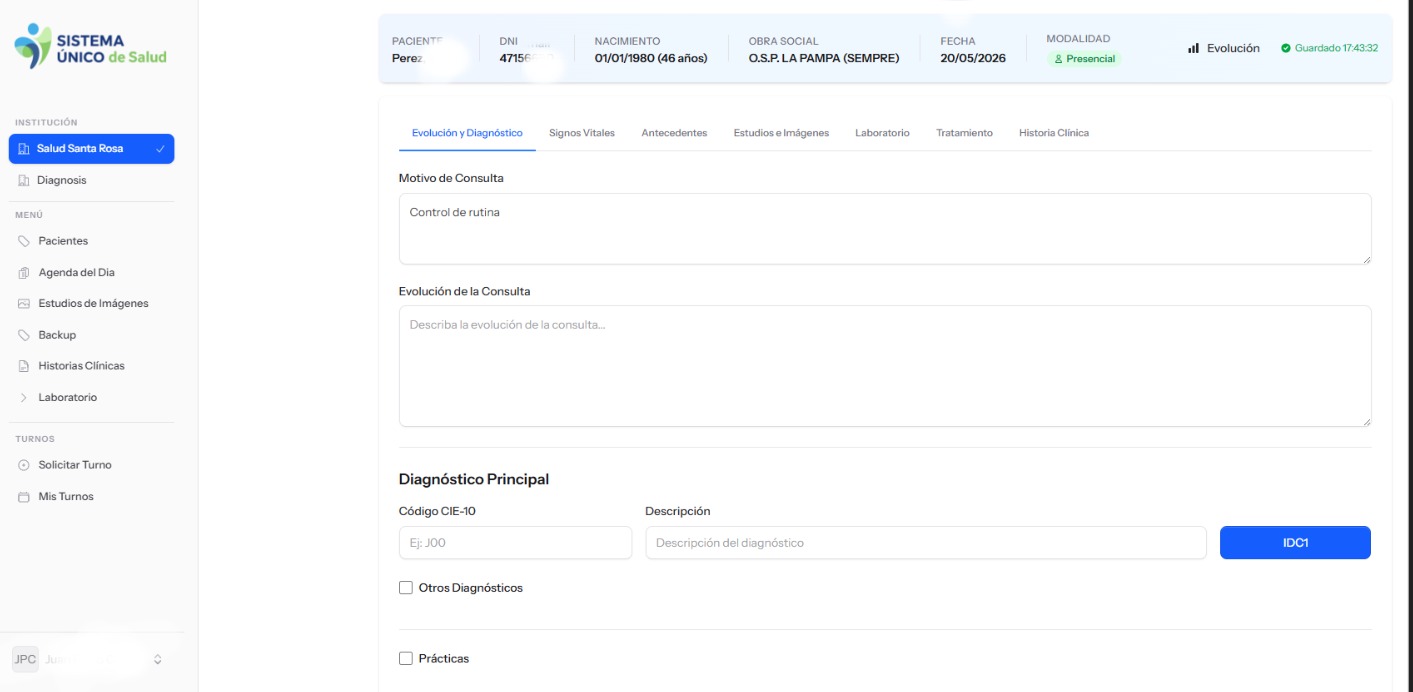Image resolution: width=1413 pixels, height=692 pixels.
Task: Open the user account switcher chevrons
Action: 157,660
